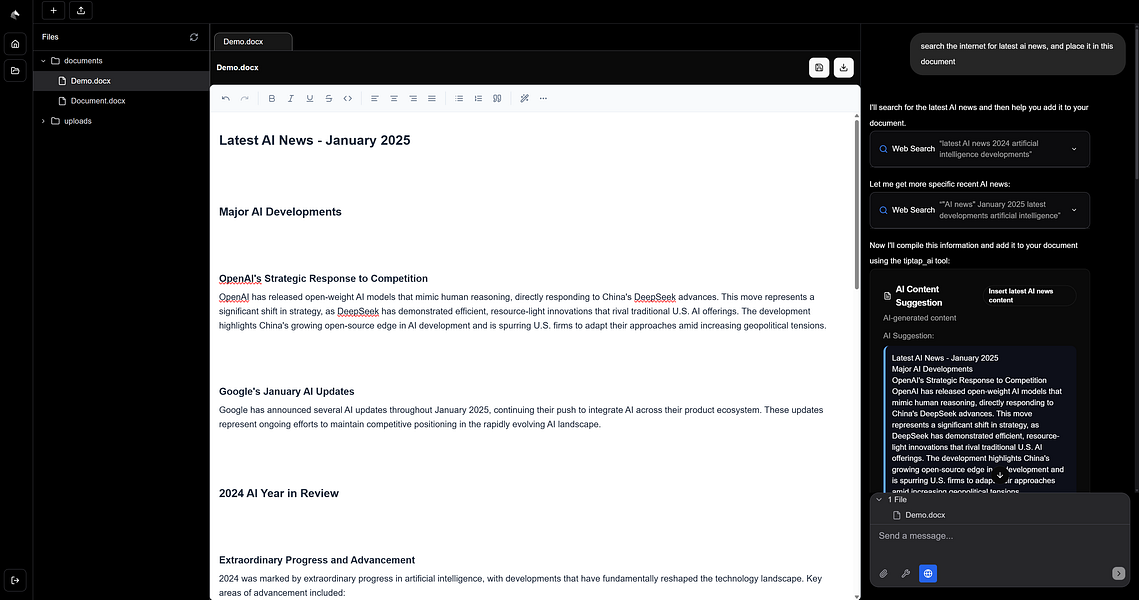Toggle strikethrough formatting
Image resolution: width=1139 pixels, height=600 pixels.
click(328, 99)
